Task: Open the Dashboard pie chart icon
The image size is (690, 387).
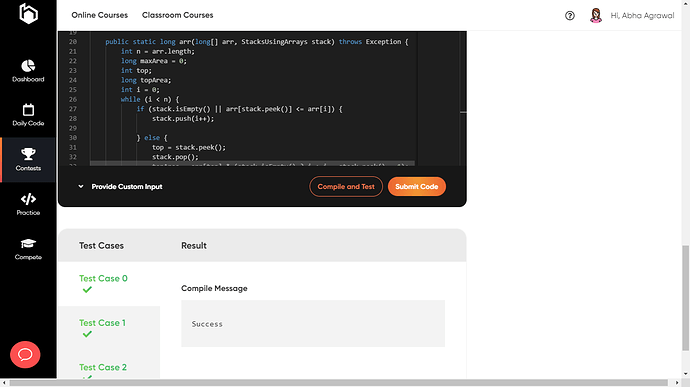Action: tap(28, 66)
